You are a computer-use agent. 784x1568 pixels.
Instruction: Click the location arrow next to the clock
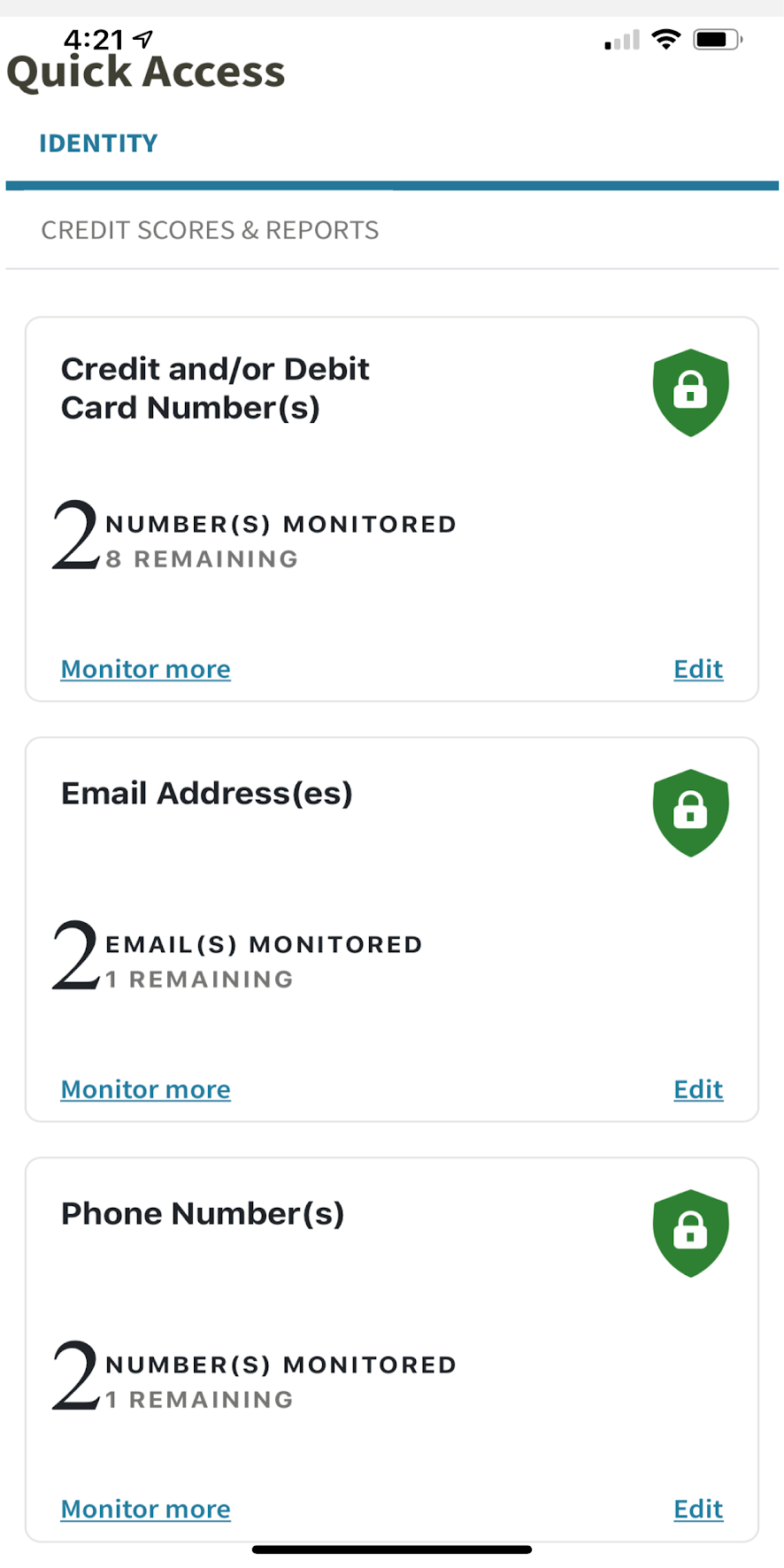142,37
